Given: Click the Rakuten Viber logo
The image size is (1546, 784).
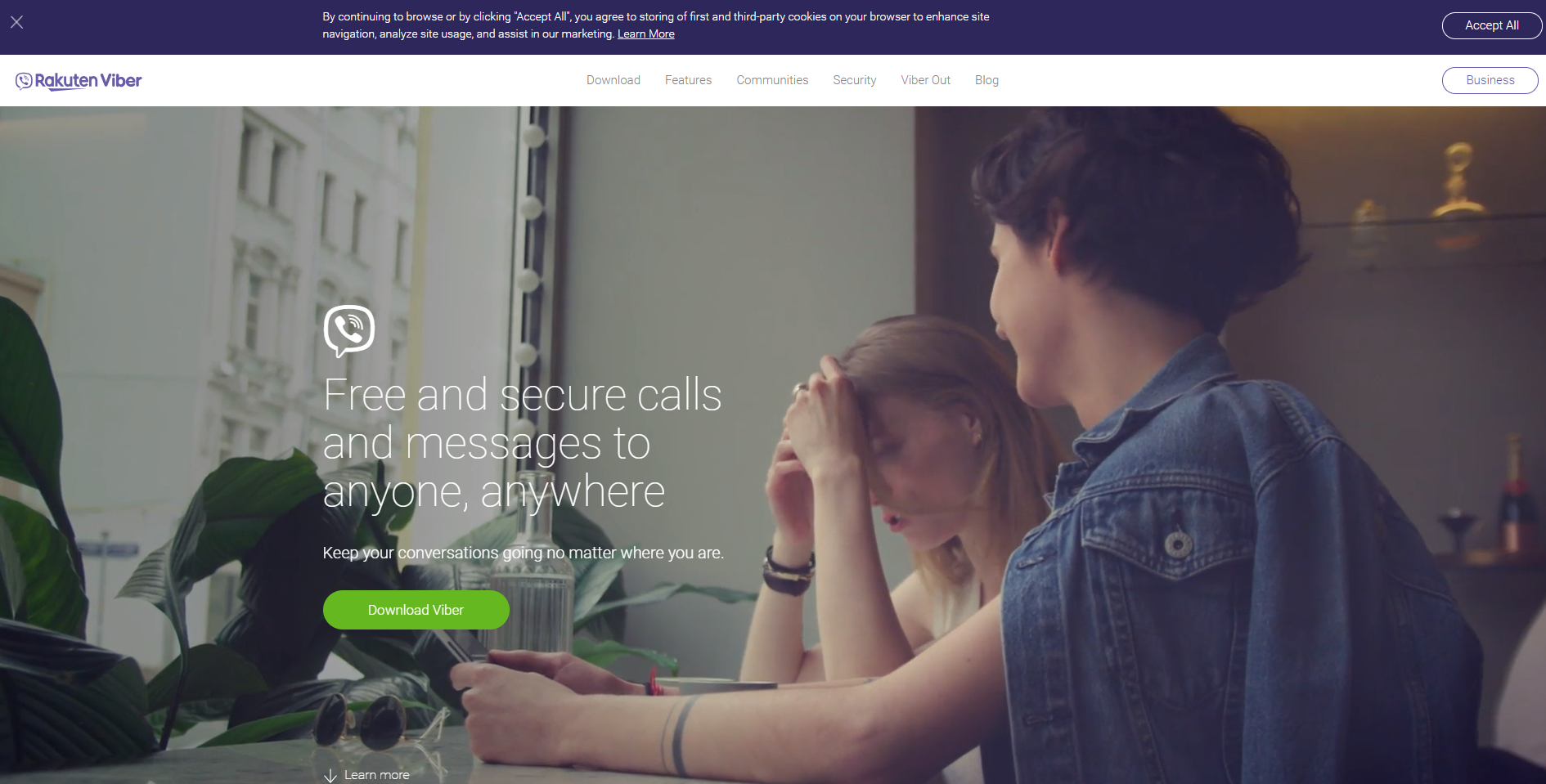Looking at the screenshot, I should click(x=79, y=80).
